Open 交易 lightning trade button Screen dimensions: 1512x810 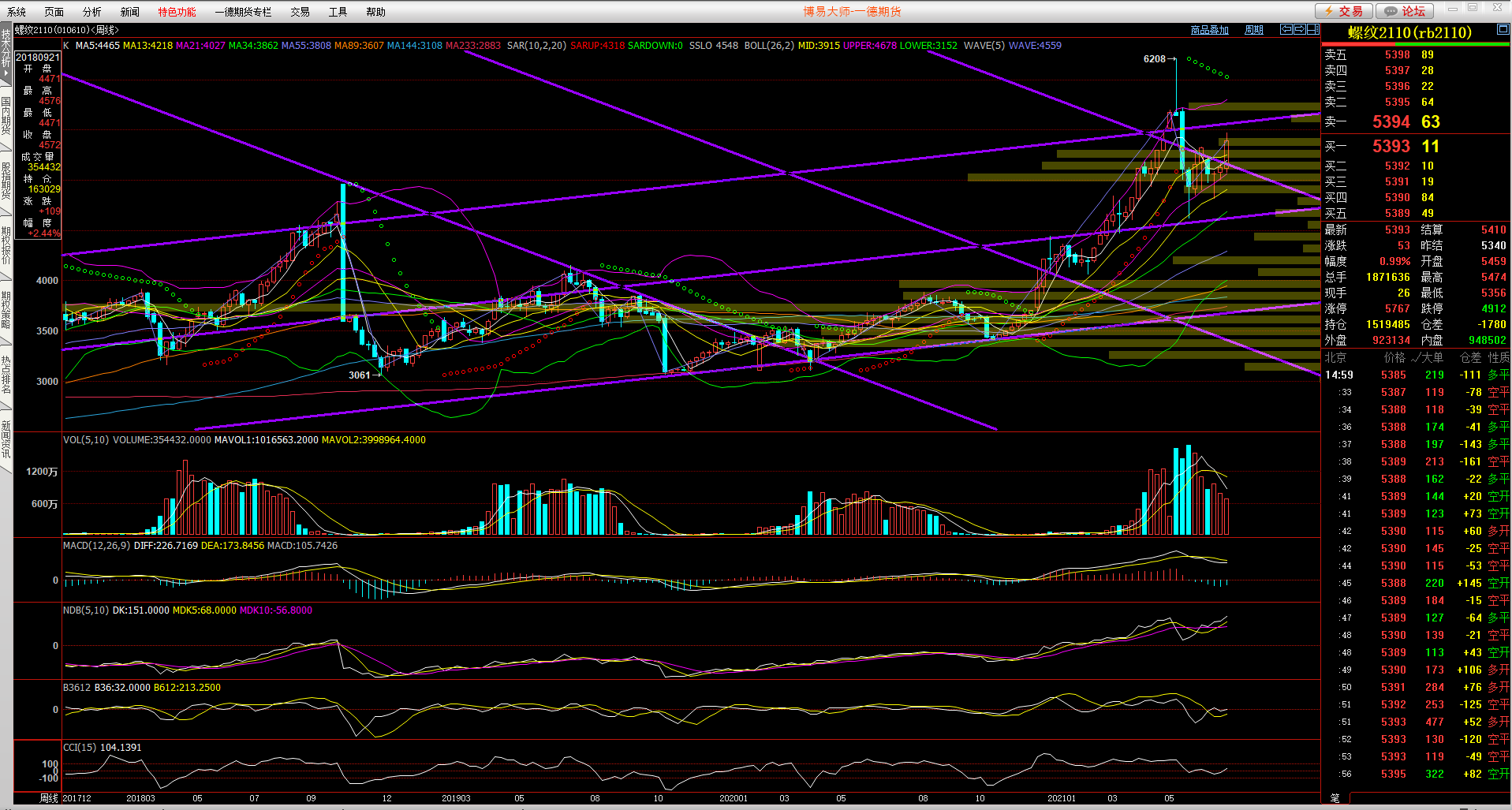tap(1344, 11)
